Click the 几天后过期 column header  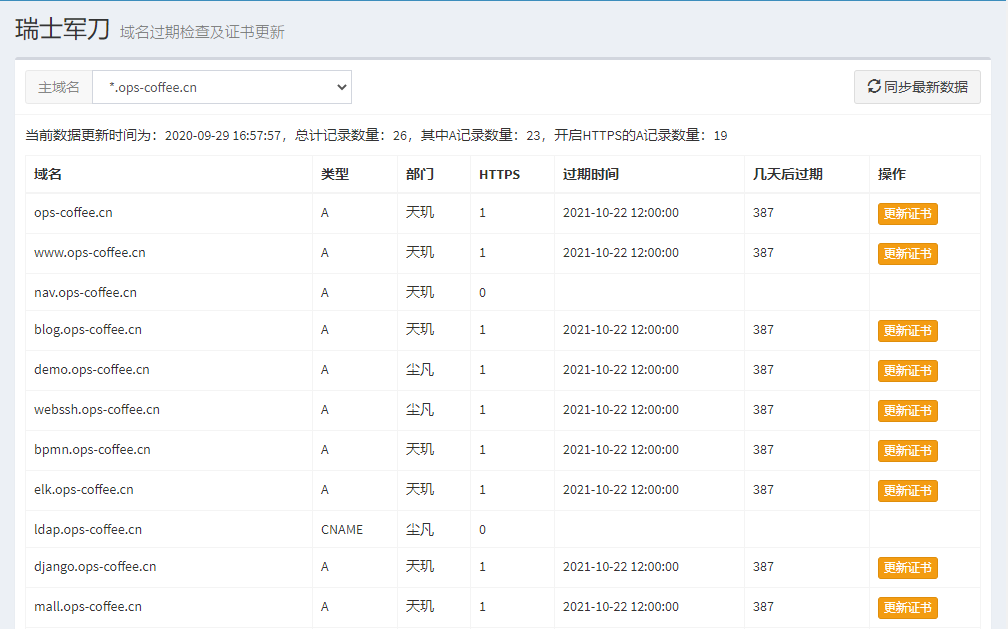787,174
